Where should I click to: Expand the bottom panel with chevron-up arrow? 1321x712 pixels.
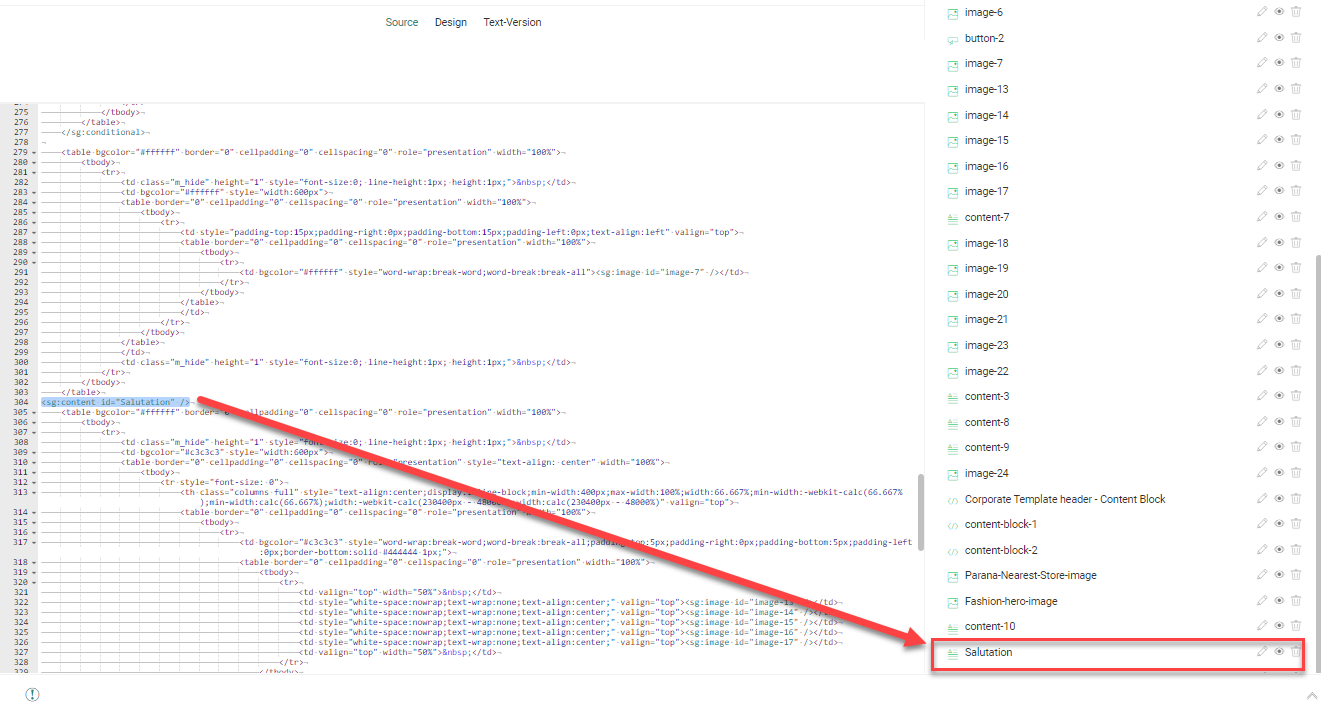pos(1311,695)
